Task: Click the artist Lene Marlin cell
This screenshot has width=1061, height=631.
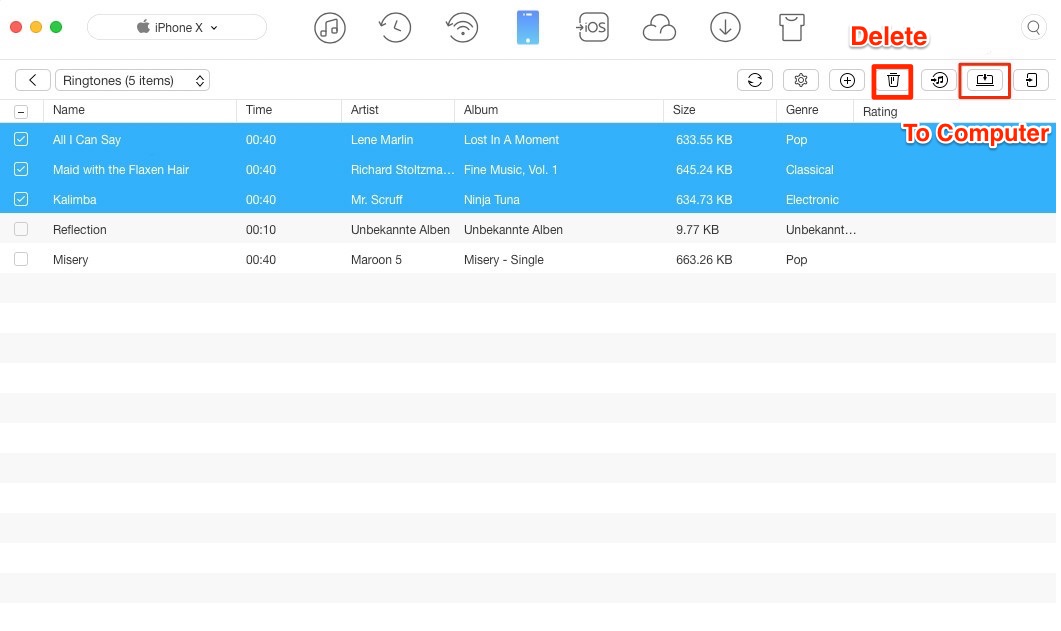Action: (x=382, y=140)
